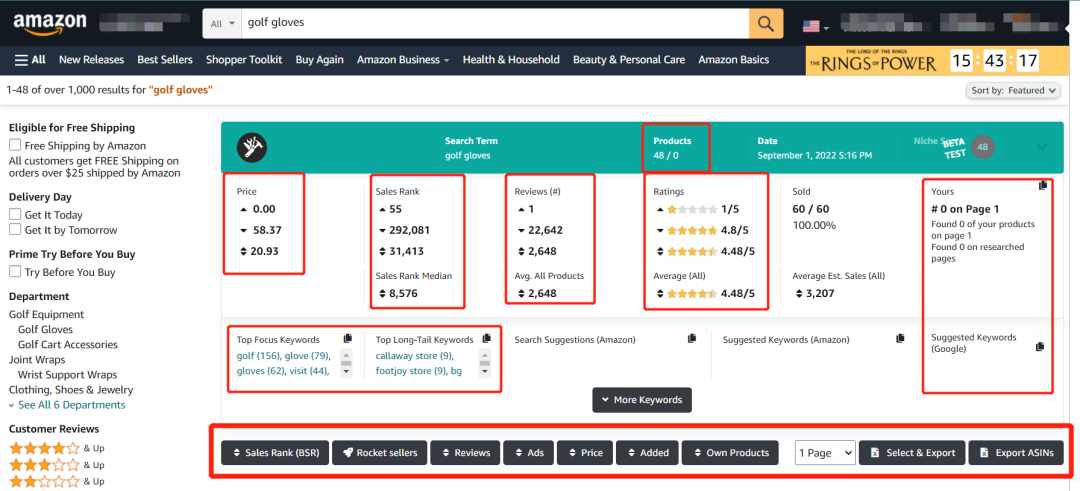Filter by 2 stars & Up
The height and width of the screenshot is (491, 1080).
pyautogui.click(x=56, y=481)
